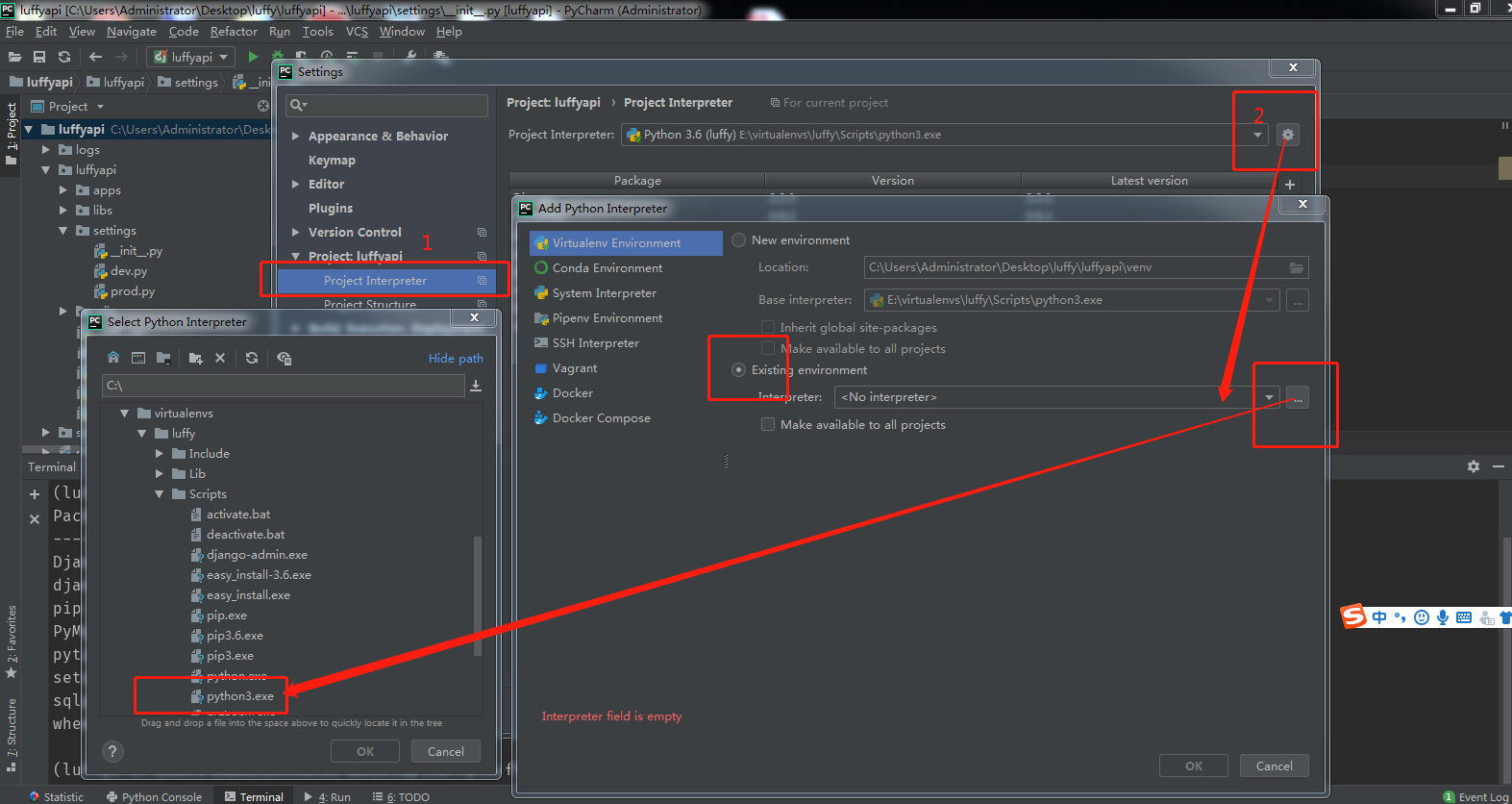Viewport: 1512px width, 804px height.
Task: Click the file chooser path input field
Action: pos(284,386)
